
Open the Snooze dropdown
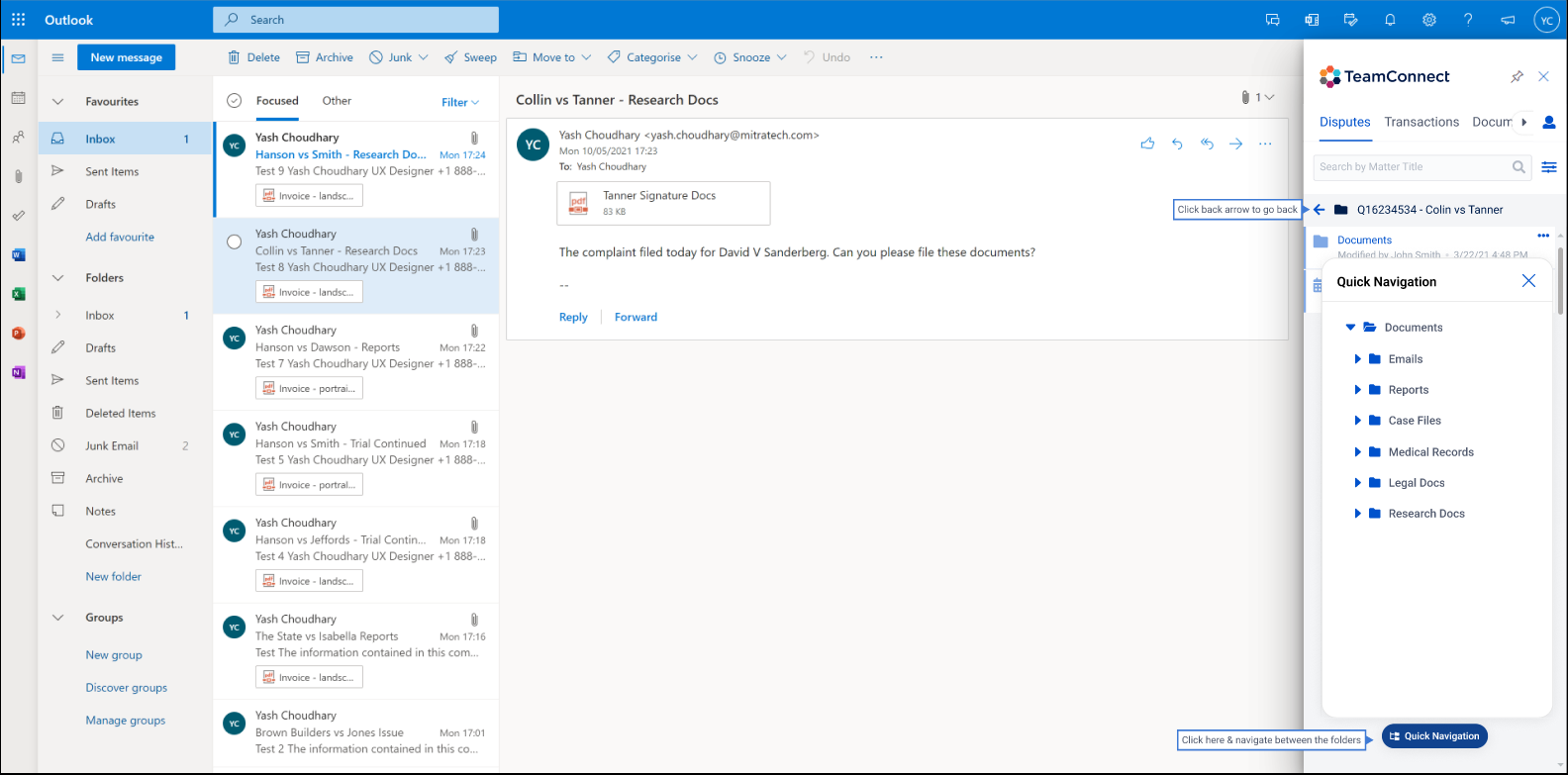pos(750,57)
